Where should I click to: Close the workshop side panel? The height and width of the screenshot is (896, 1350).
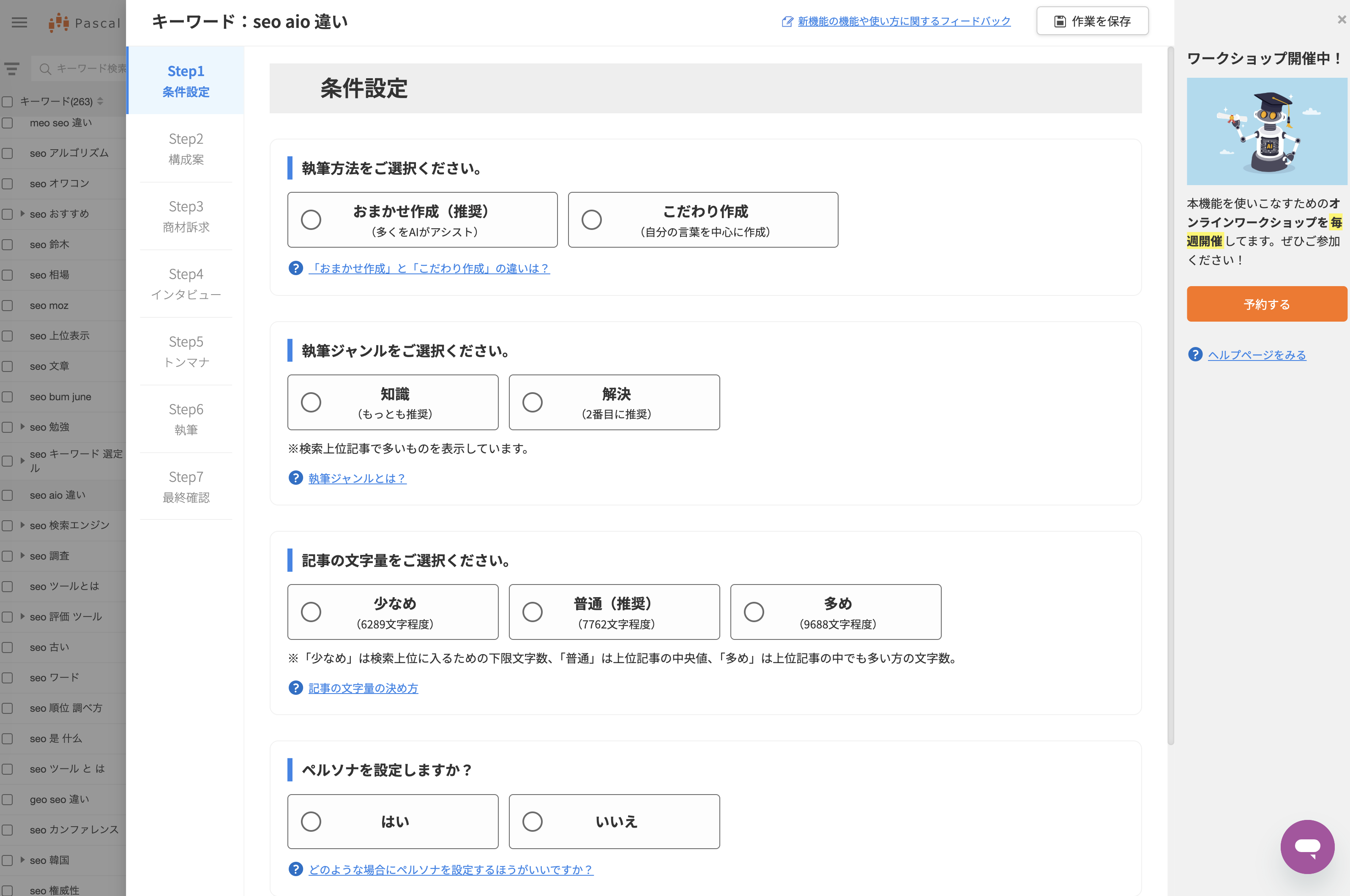1342,19
